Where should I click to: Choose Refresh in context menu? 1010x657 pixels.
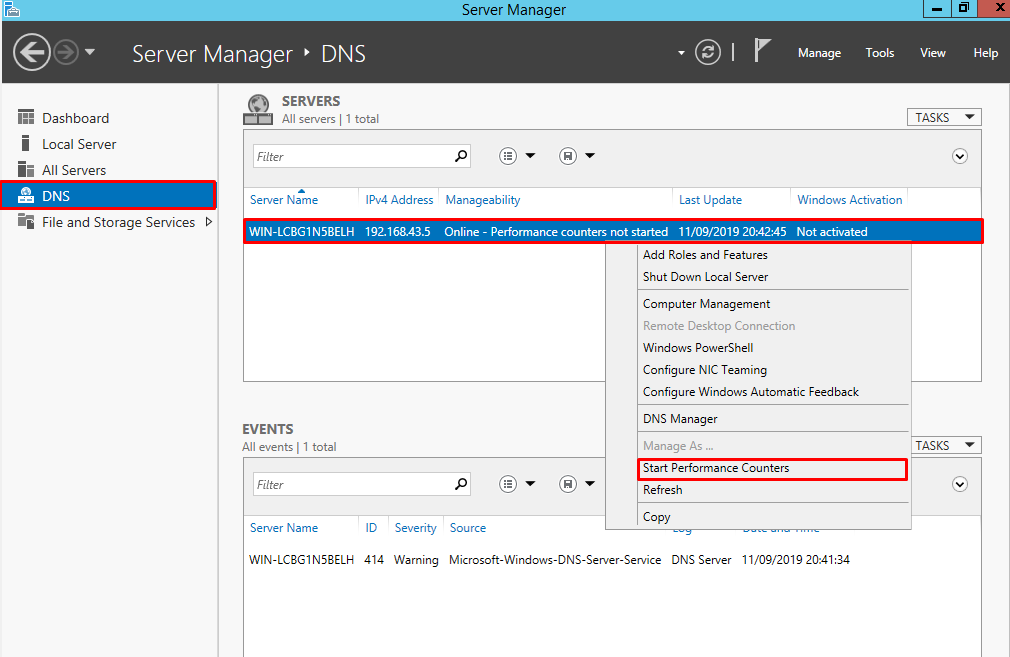(662, 490)
